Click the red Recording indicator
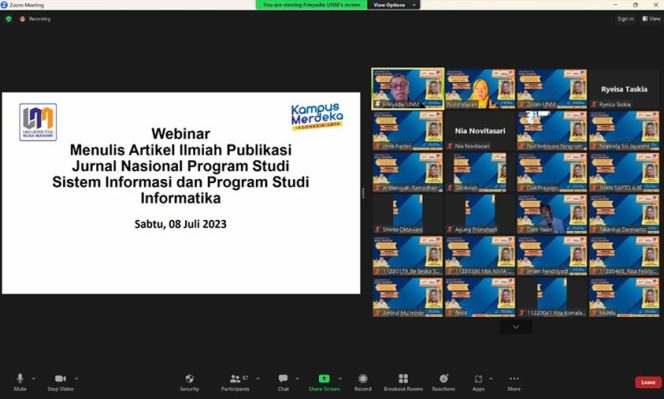This screenshot has height=399, width=664. (x=35, y=19)
